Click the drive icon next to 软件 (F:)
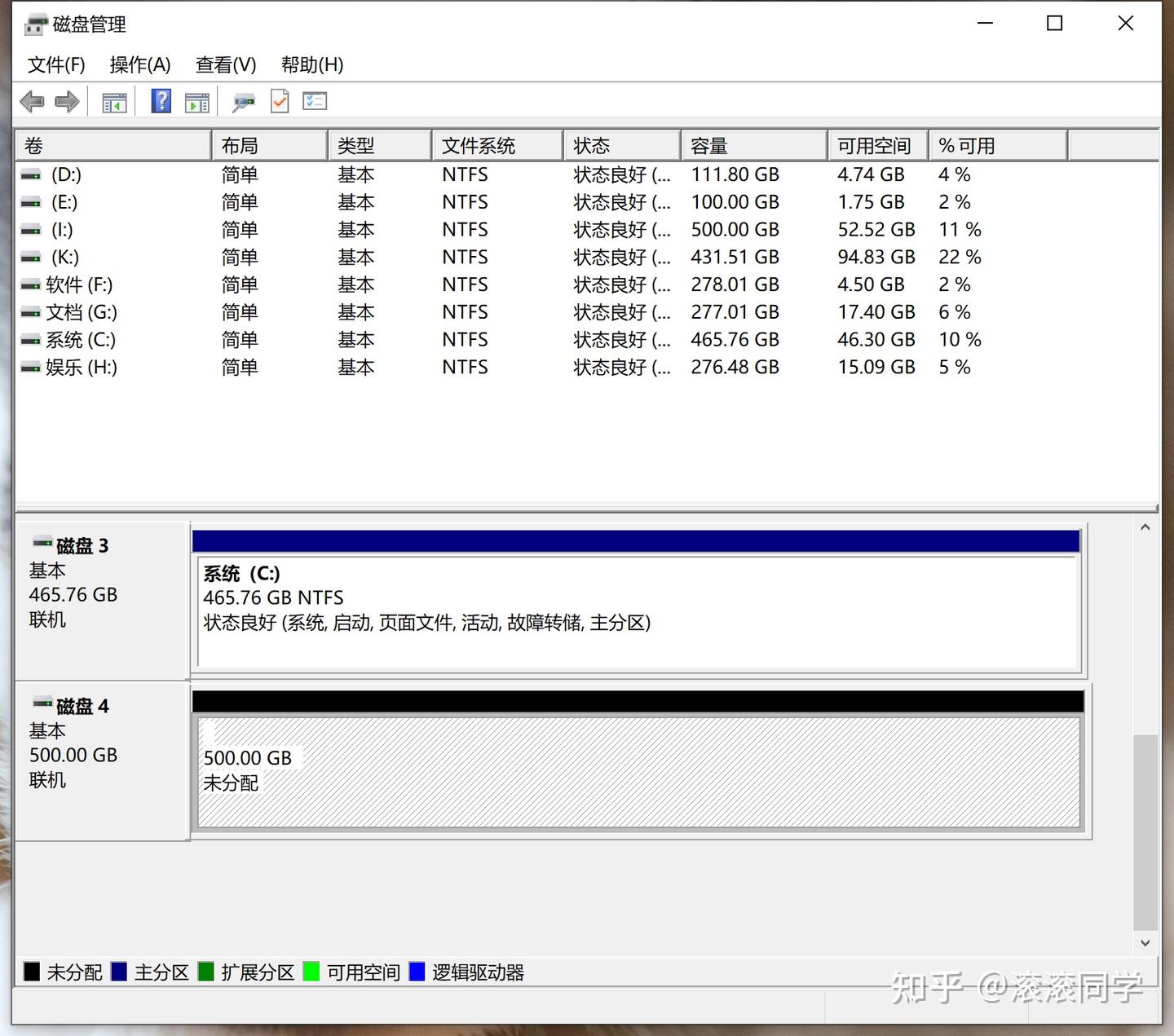The image size is (1174, 1036). point(31,285)
